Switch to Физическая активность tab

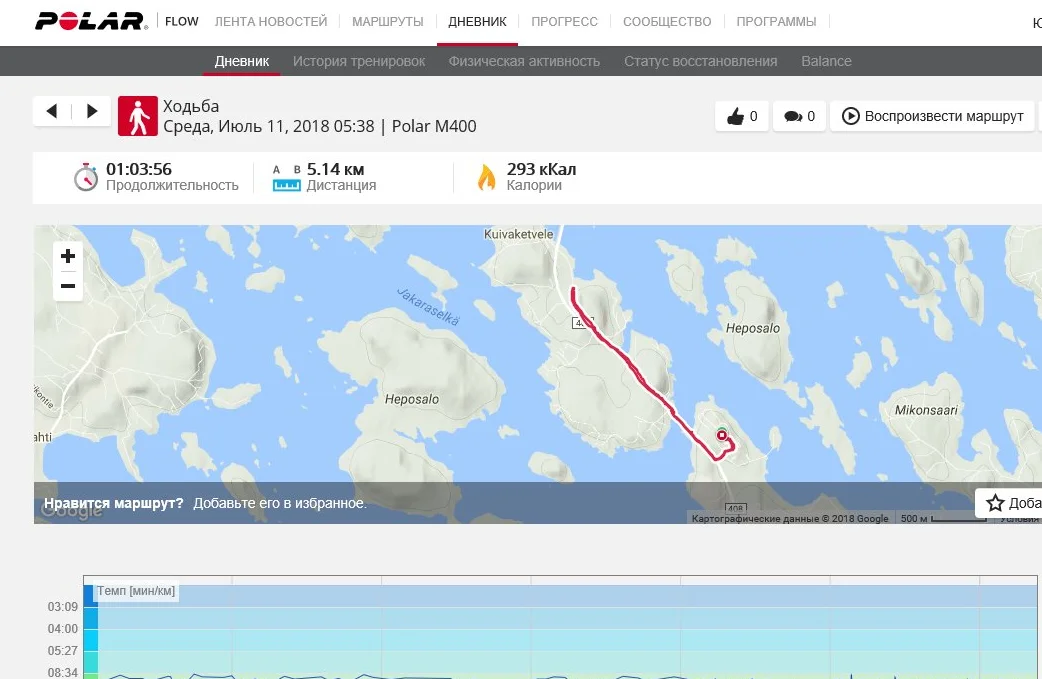pyautogui.click(x=524, y=61)
